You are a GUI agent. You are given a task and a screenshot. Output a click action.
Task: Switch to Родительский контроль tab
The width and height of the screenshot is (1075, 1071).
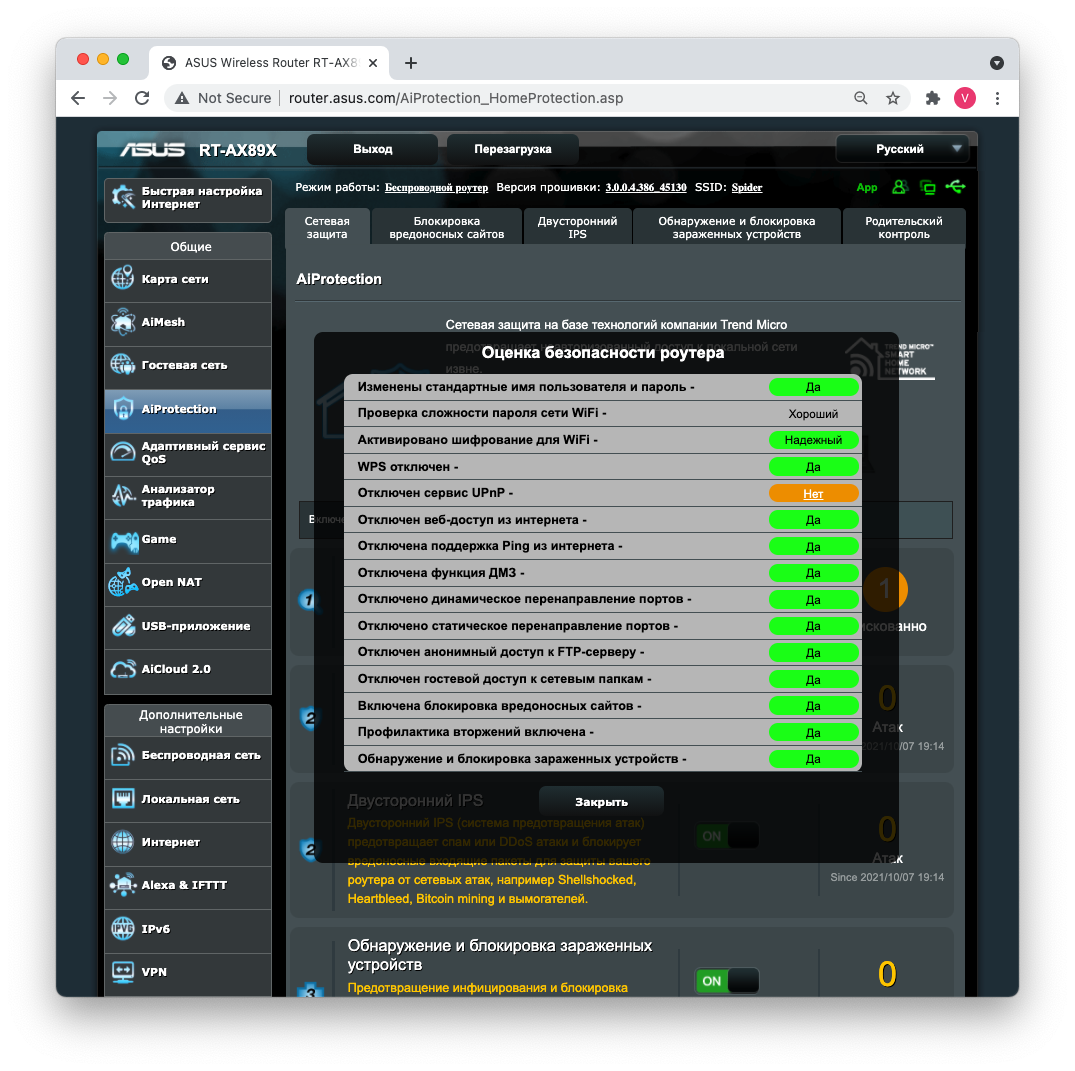point(904,228)
